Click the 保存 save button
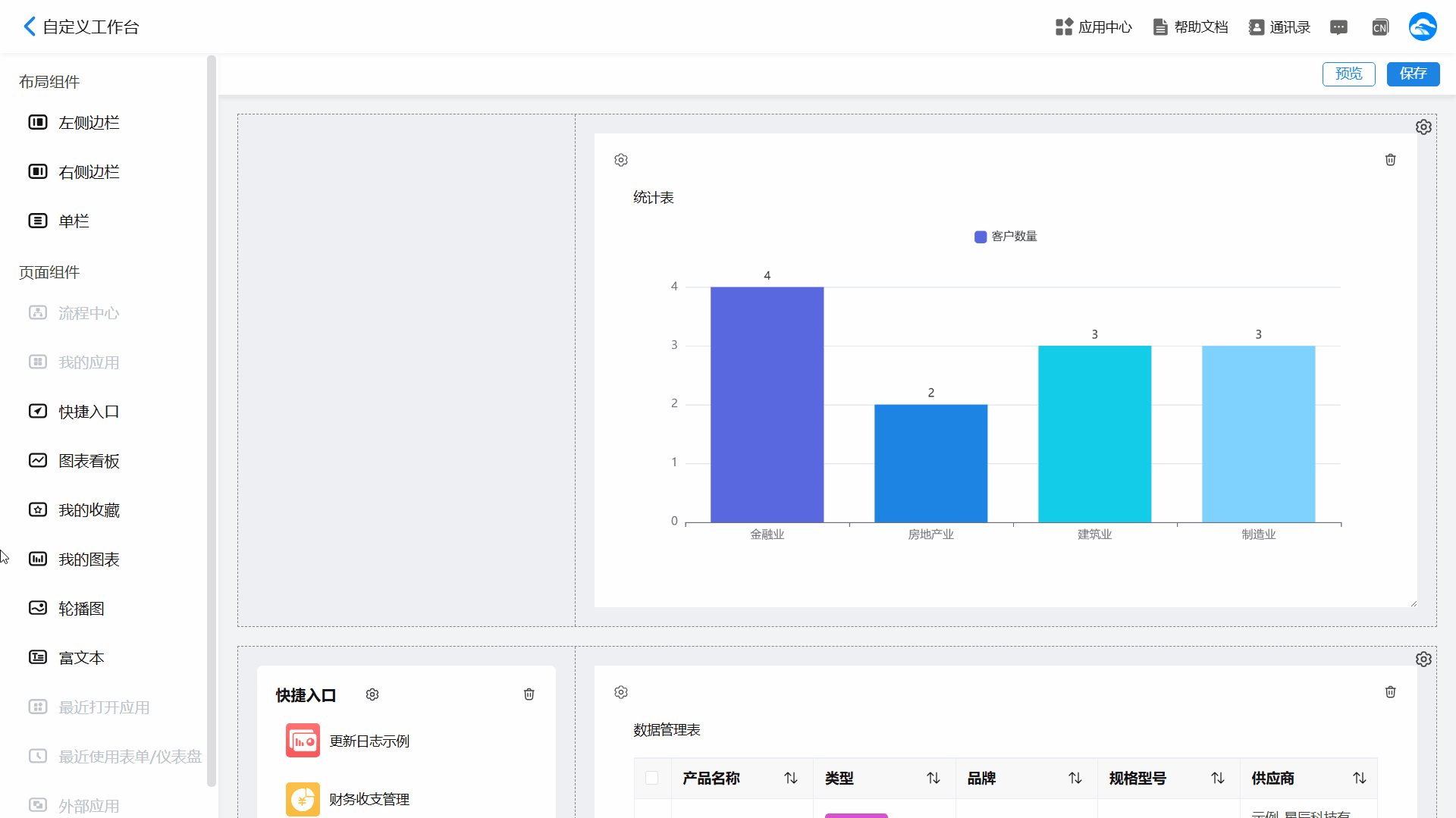 (1413, 74)
